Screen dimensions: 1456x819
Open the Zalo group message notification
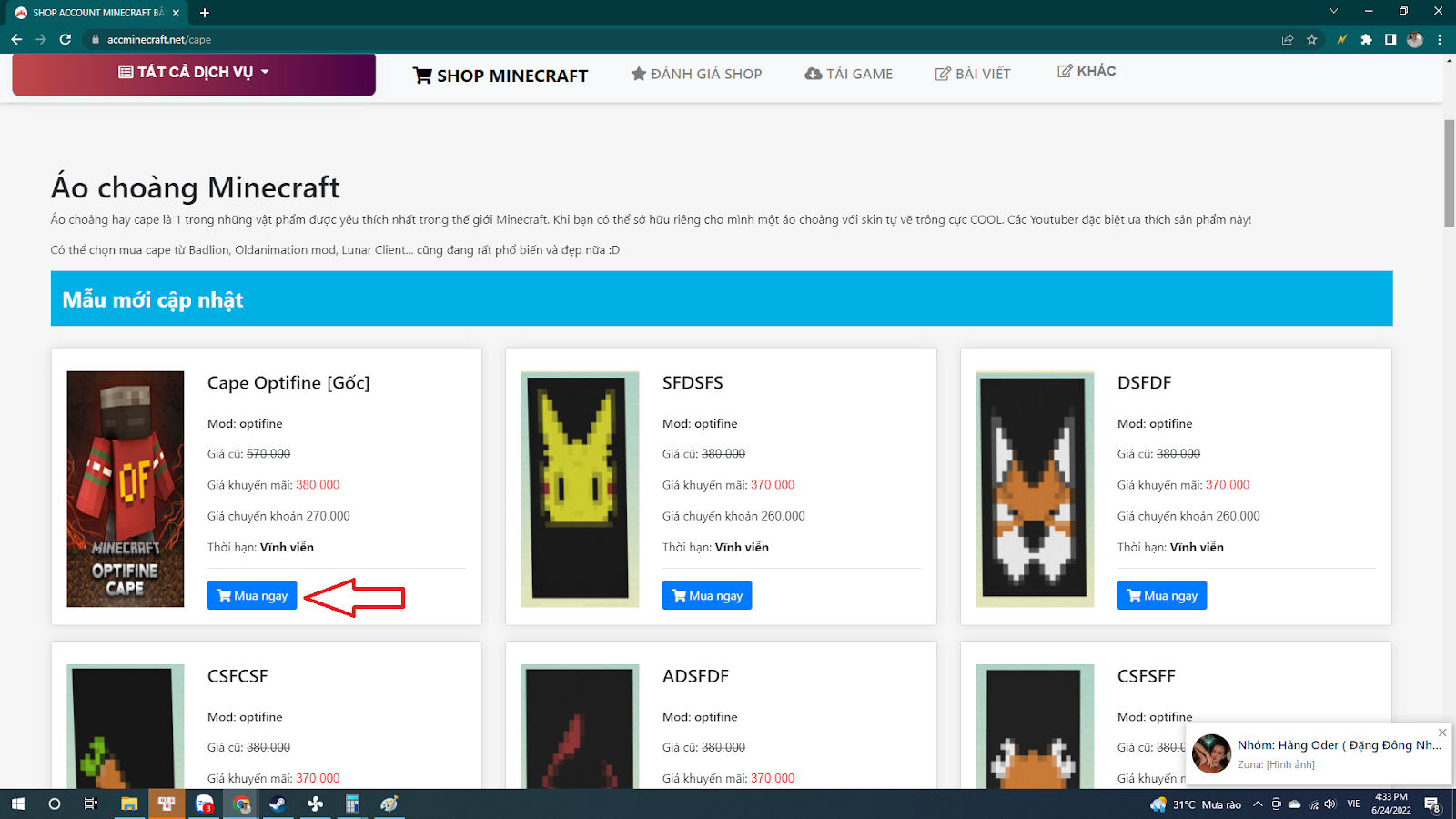(x=1319, y=753)
